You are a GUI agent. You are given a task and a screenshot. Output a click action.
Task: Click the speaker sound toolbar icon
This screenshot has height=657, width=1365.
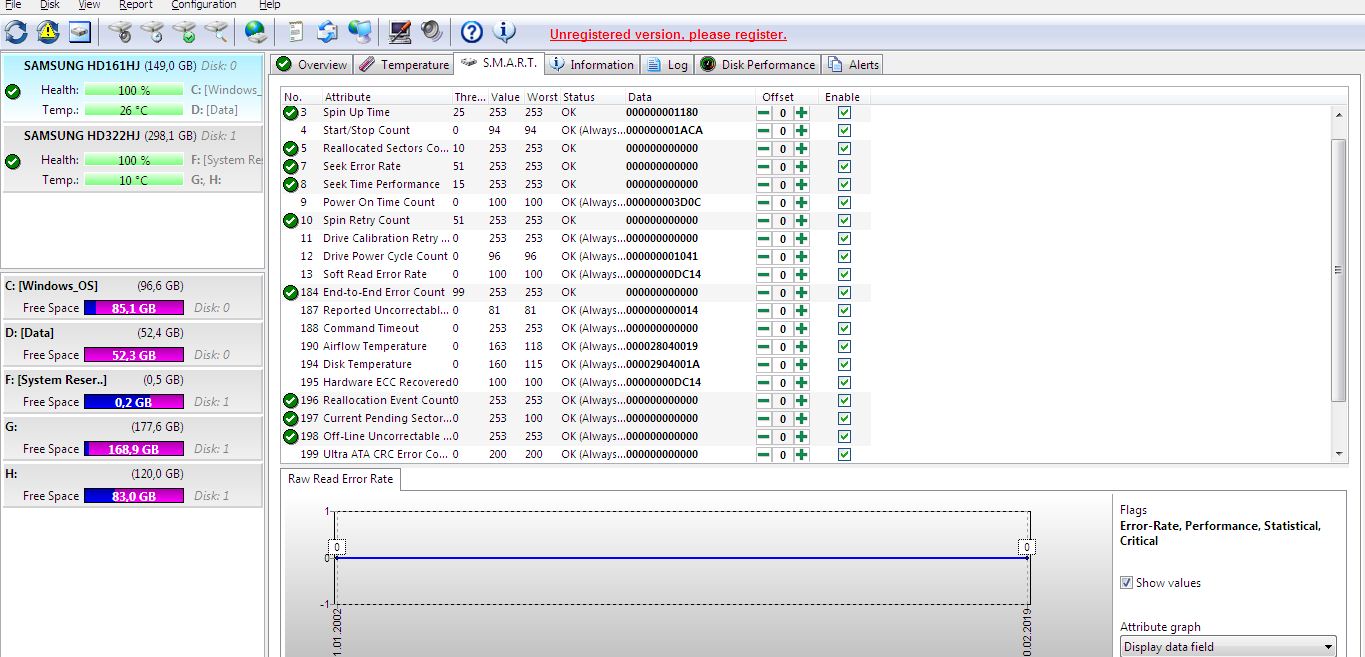click(431, 32)
